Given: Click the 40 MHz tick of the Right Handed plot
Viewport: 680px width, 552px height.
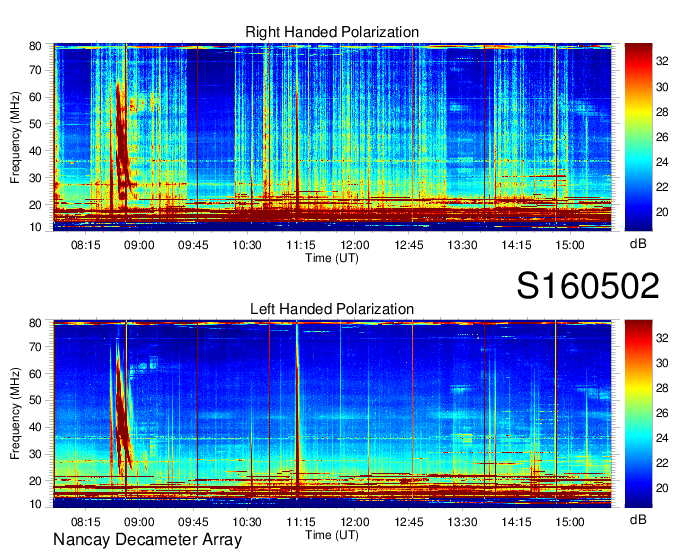Looking at the screenshot, I should tap(35, 151).
